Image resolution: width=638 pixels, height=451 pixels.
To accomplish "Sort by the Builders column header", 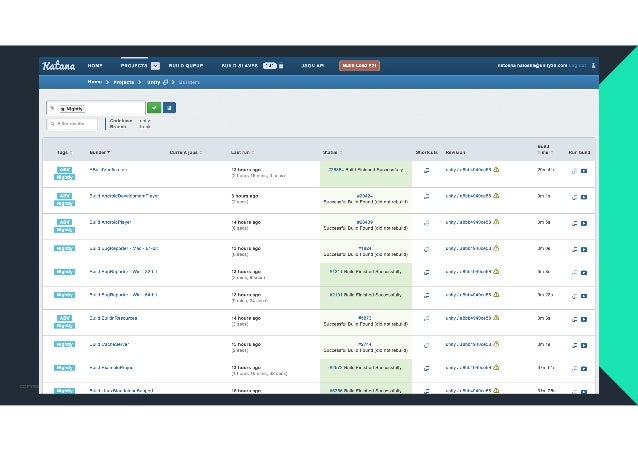I will (x=100, y=152).
